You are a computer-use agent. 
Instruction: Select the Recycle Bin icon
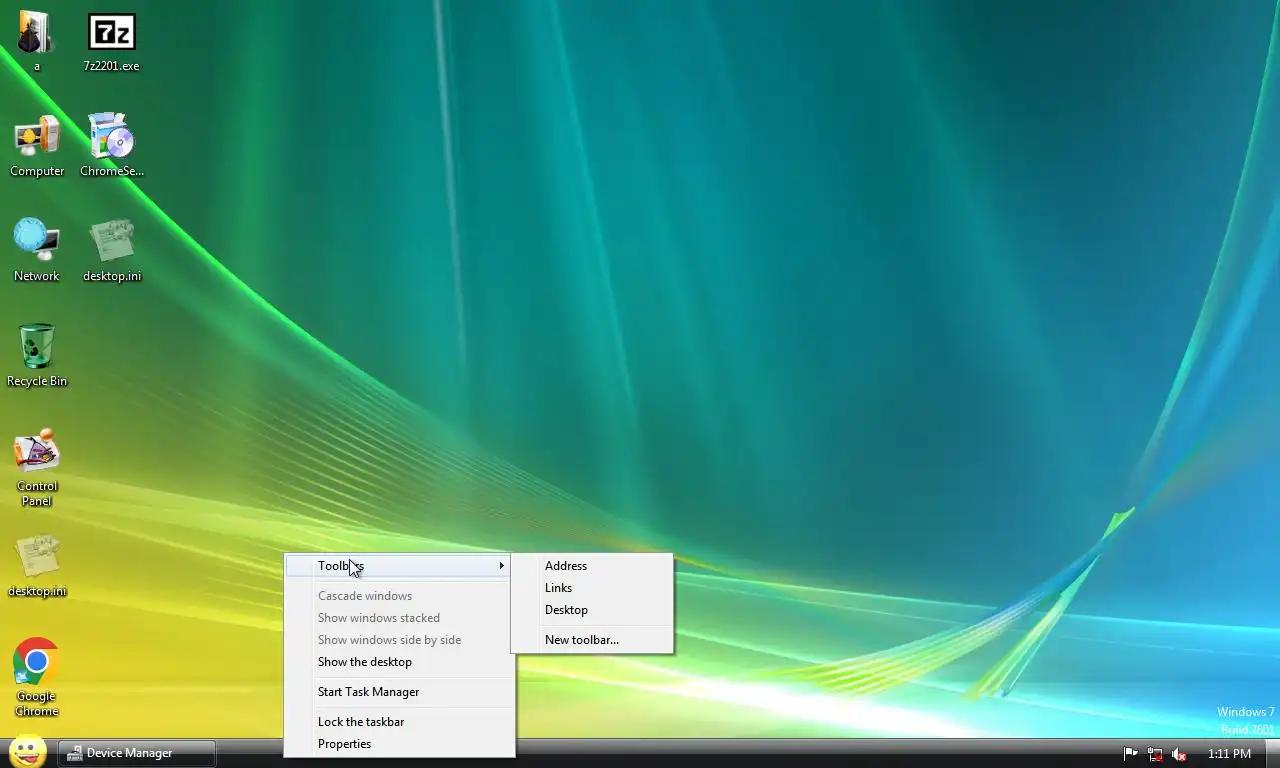(x=37, y=355)
